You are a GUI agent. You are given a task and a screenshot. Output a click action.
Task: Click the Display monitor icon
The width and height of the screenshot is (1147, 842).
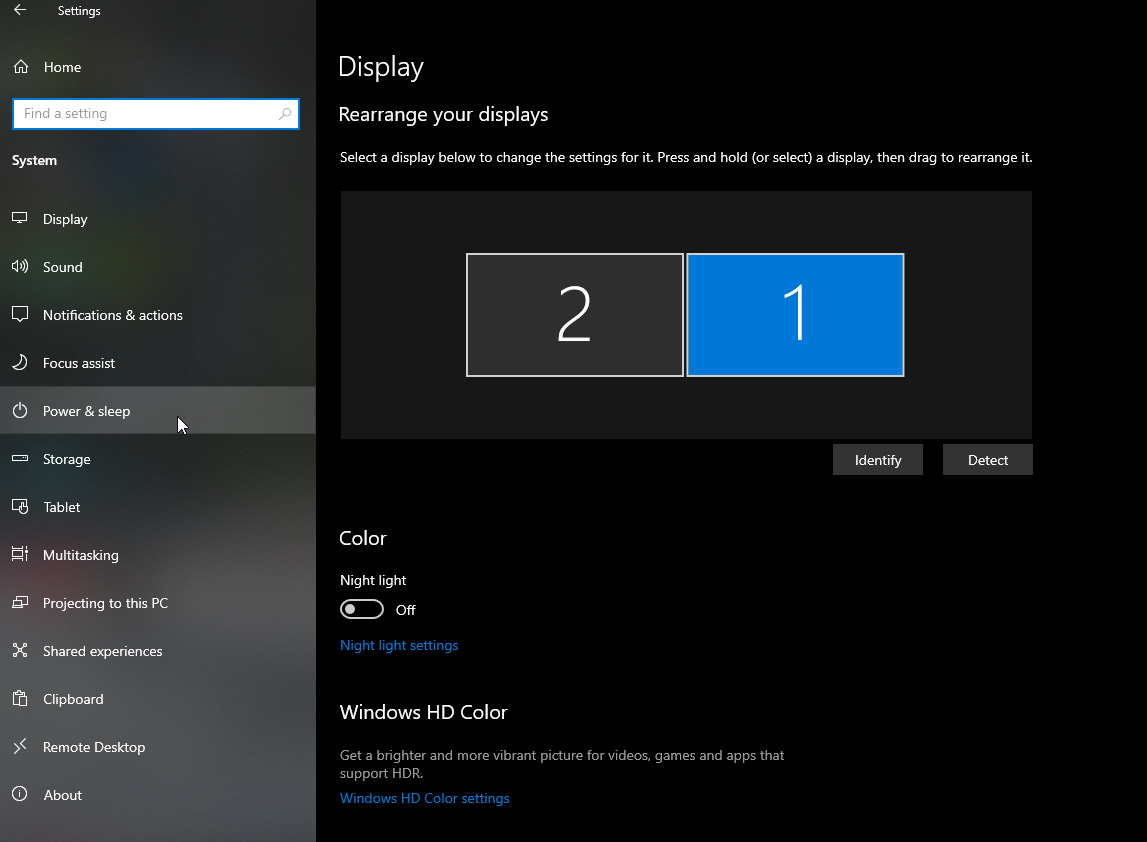[x=20, y=218]
